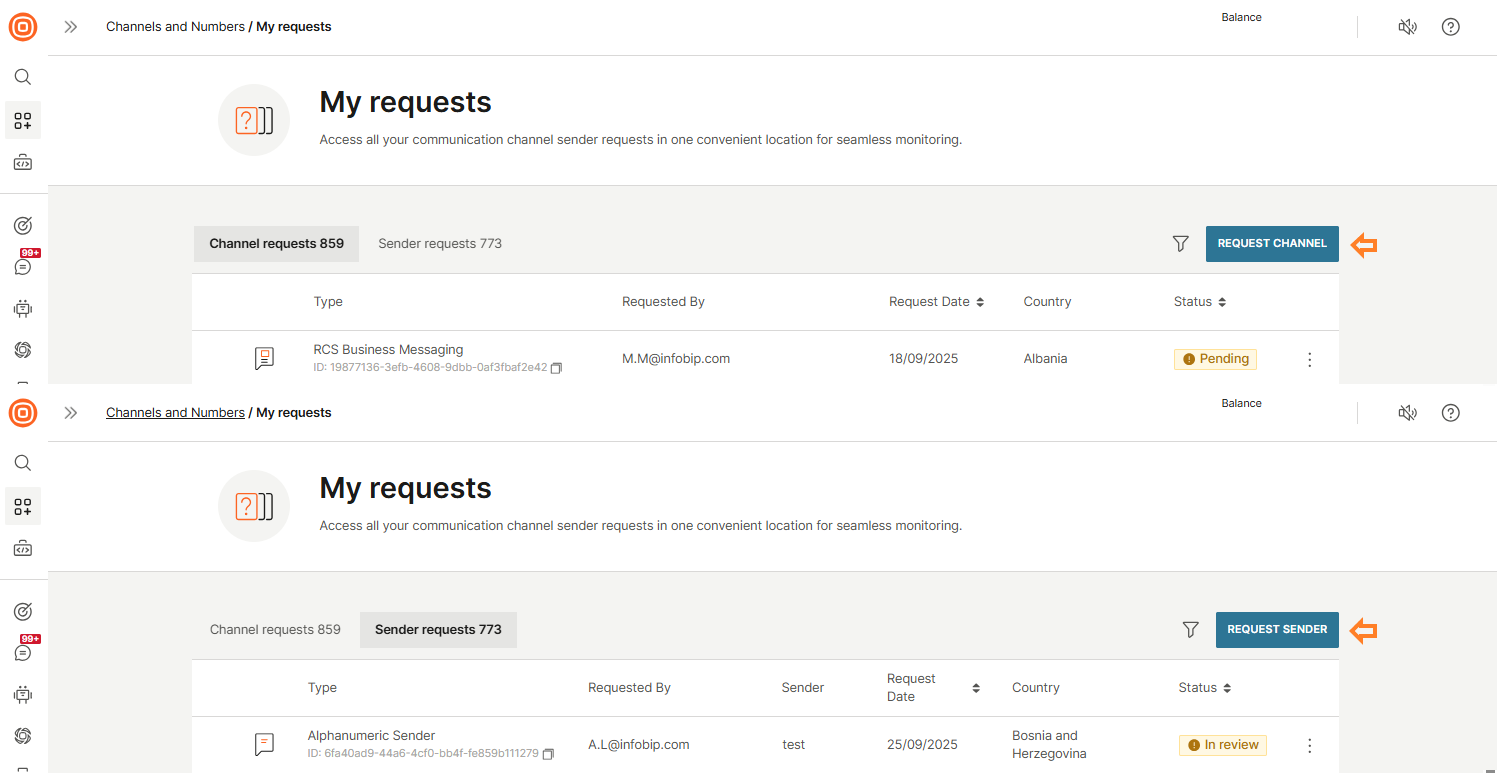Sort by Request Date in the Albania table
This screenshot has width=1497, height=773.
[980, 302]
